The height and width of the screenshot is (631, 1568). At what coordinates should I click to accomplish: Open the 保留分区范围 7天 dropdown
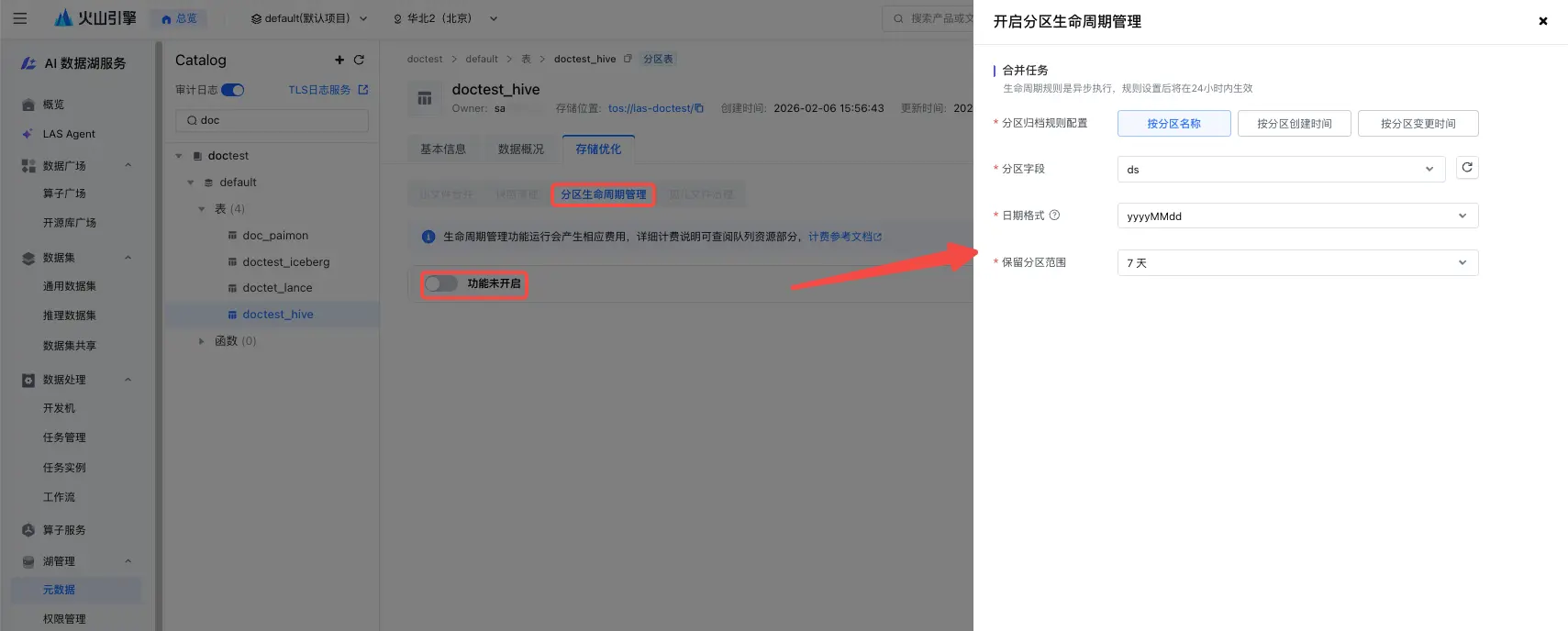point(1297,262)
